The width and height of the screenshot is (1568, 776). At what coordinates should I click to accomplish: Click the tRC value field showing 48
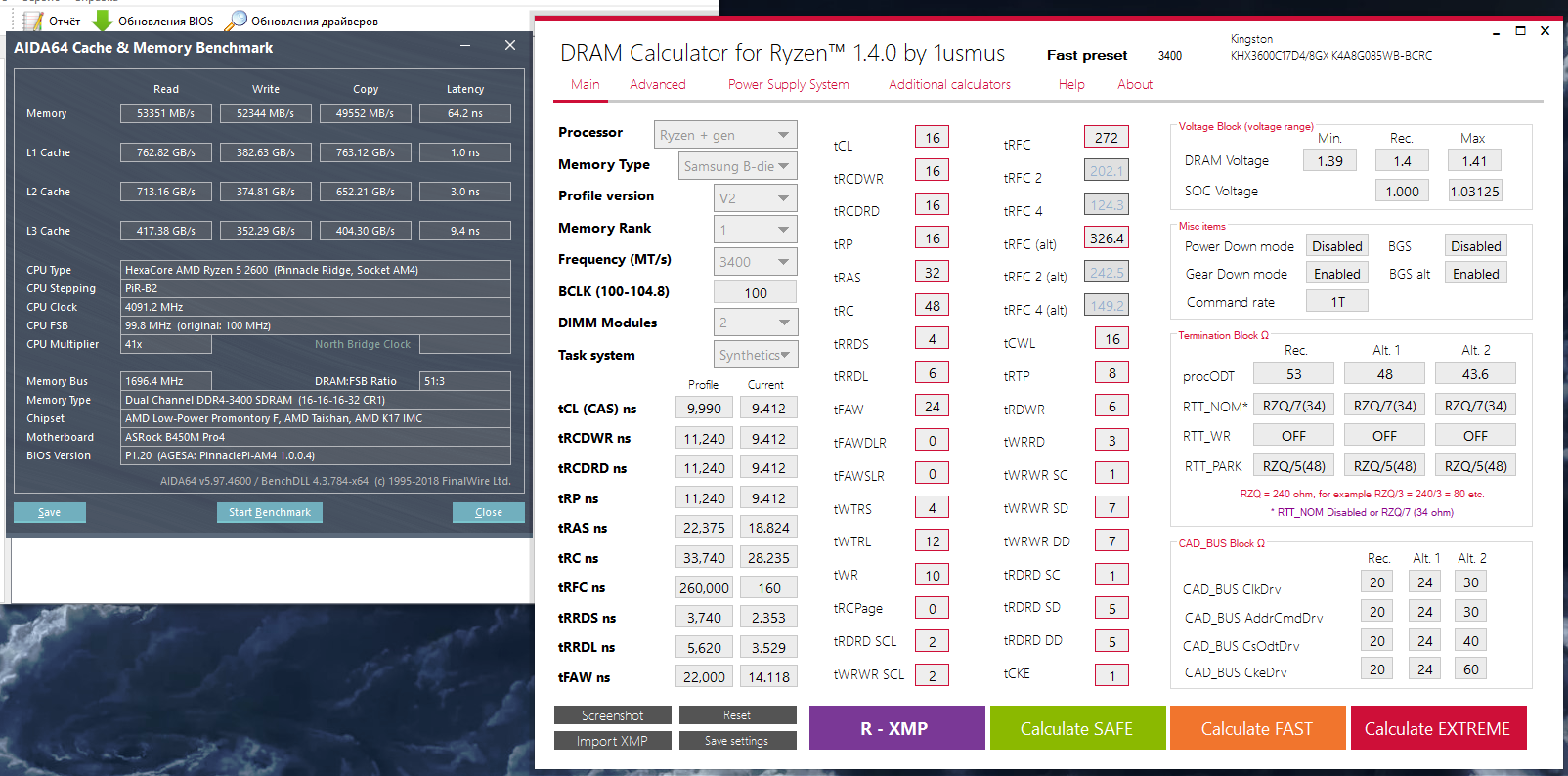click(x=933, y=306)
